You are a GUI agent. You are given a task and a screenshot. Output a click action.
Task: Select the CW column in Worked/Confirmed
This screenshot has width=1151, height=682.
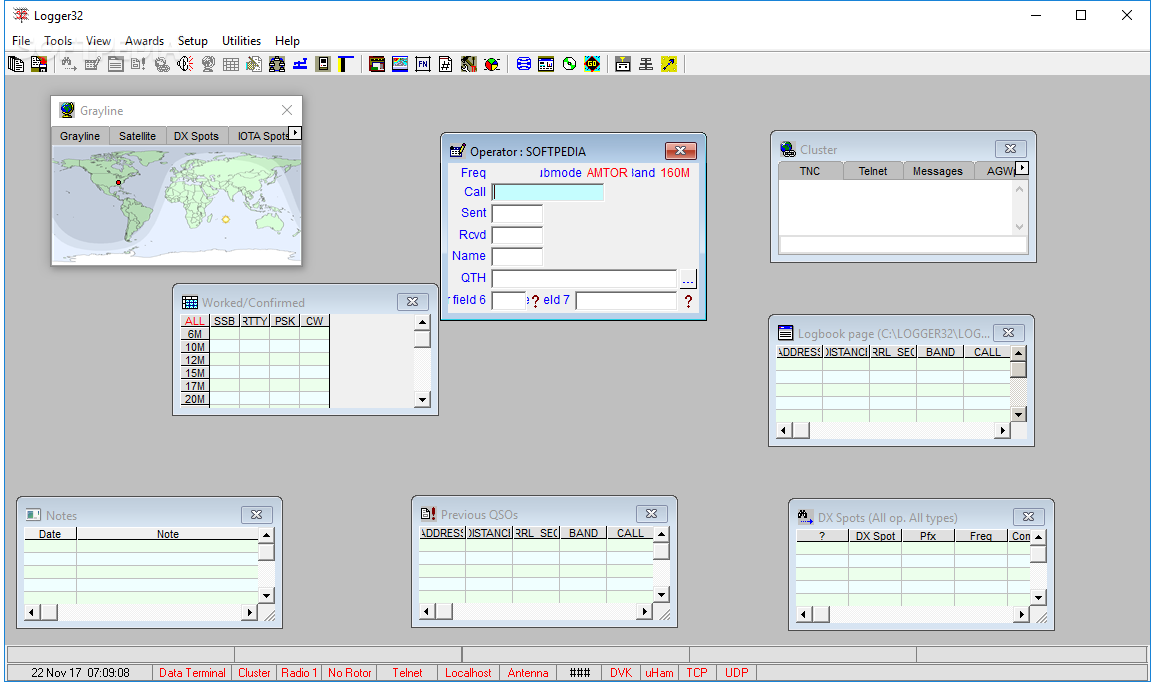click(x=314, y=321)
